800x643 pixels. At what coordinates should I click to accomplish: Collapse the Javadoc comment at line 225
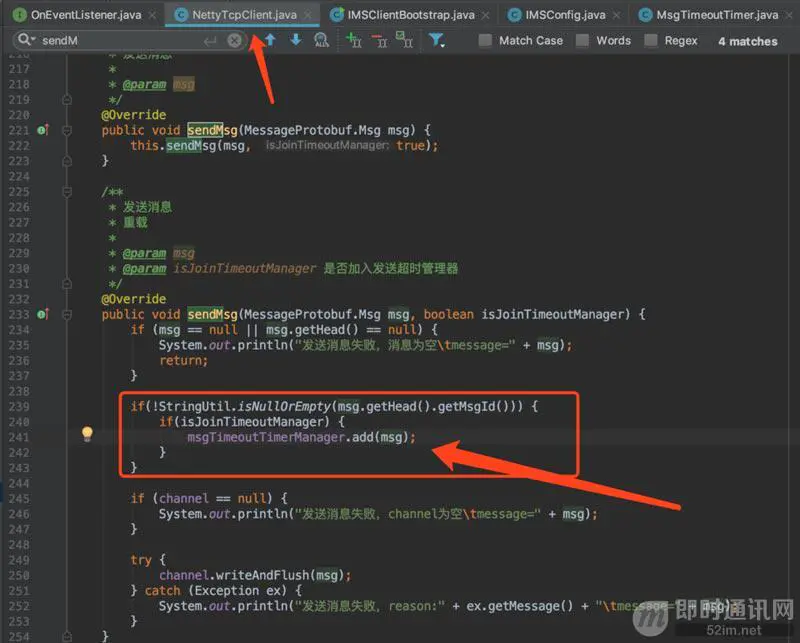click(x=67, y=192)
